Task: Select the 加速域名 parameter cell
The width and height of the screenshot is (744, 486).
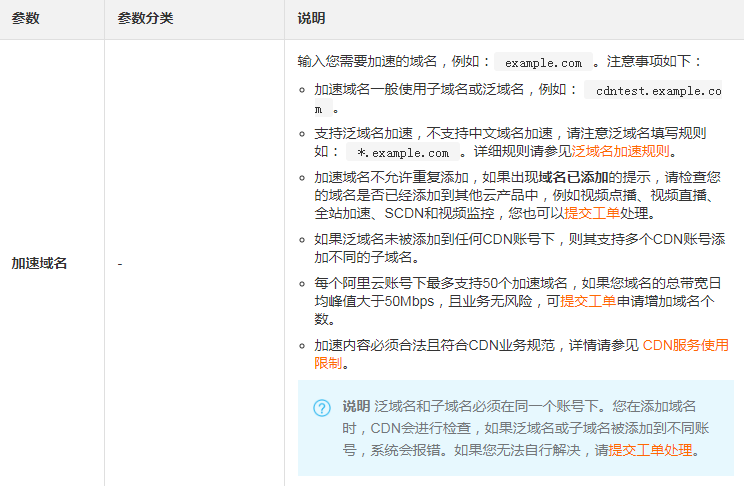Action: pos(39,263)
